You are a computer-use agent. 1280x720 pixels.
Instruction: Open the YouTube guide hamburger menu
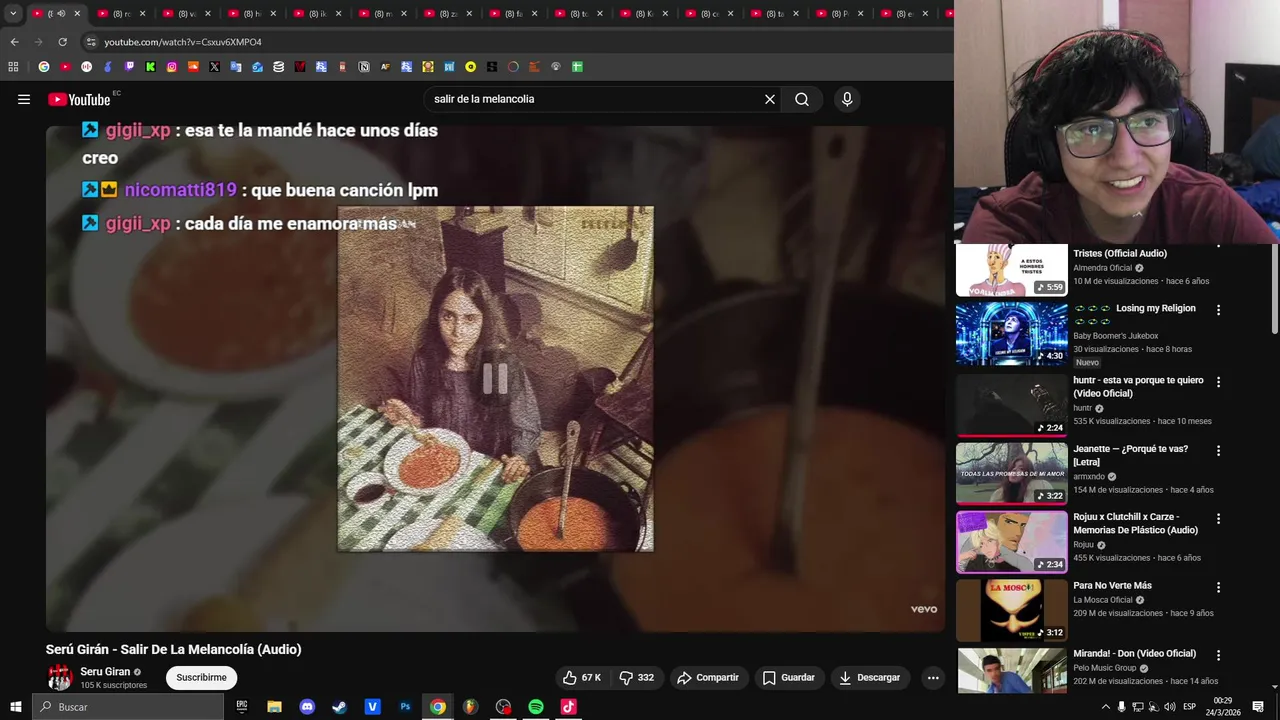pos(24,99)
